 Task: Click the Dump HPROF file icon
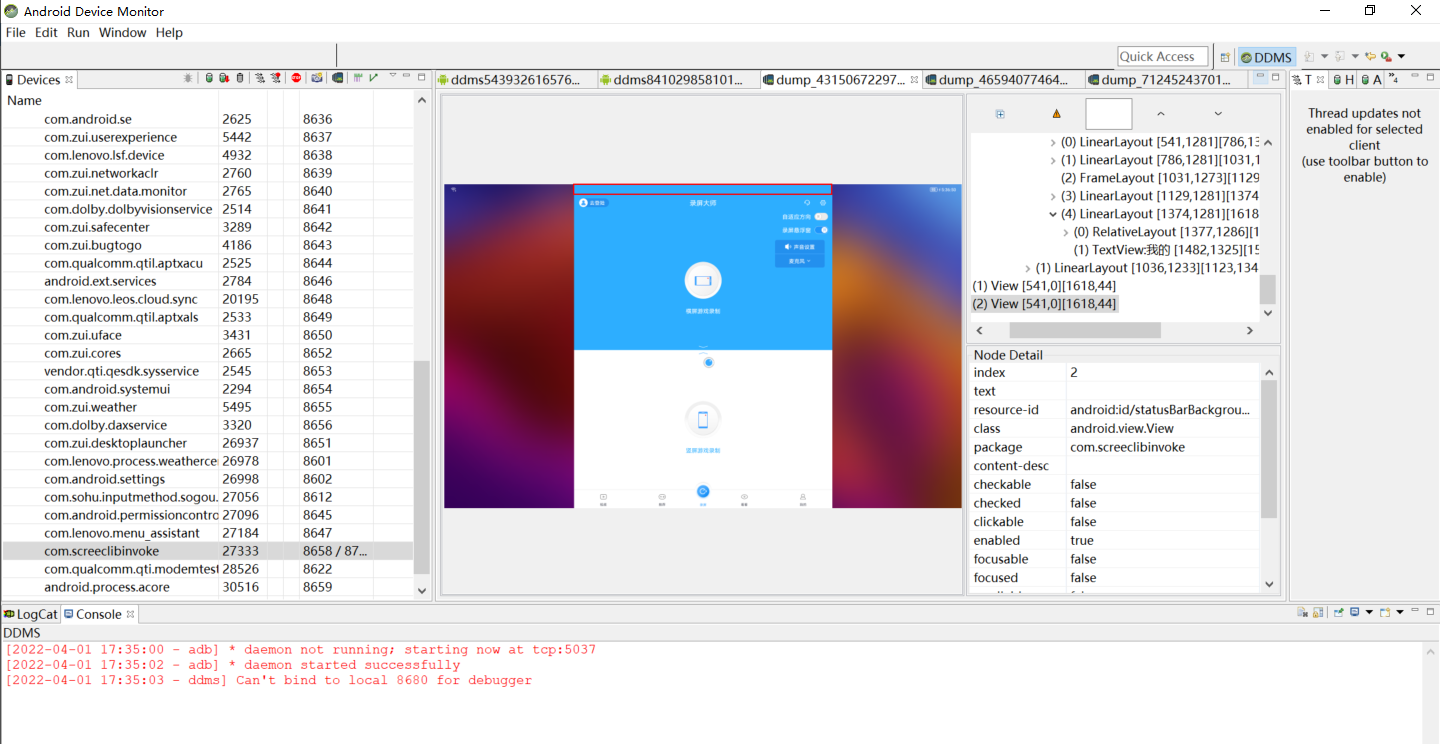tap(224, 78)
